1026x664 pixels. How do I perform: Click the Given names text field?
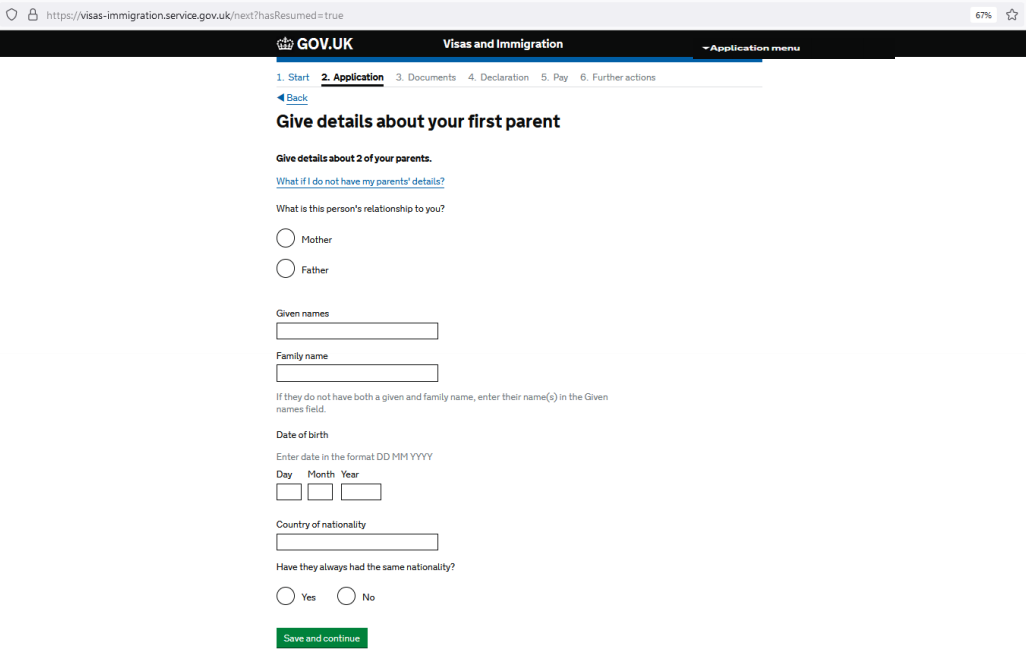click(x=357, y=331)
